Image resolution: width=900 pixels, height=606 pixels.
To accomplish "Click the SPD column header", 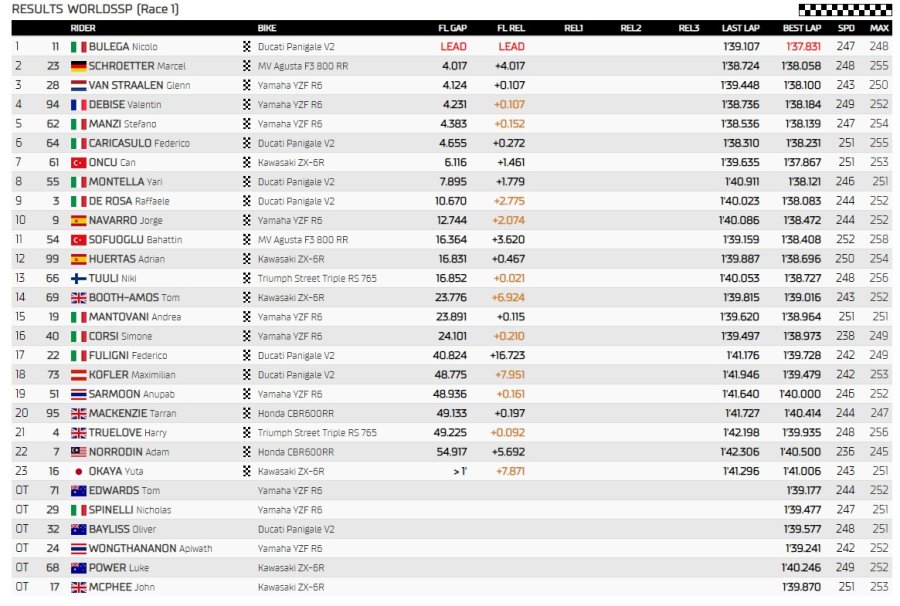I will [x=846, y=28].
